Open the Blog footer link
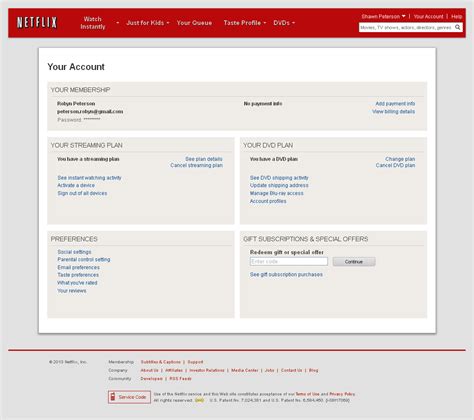 click(313, 370)
